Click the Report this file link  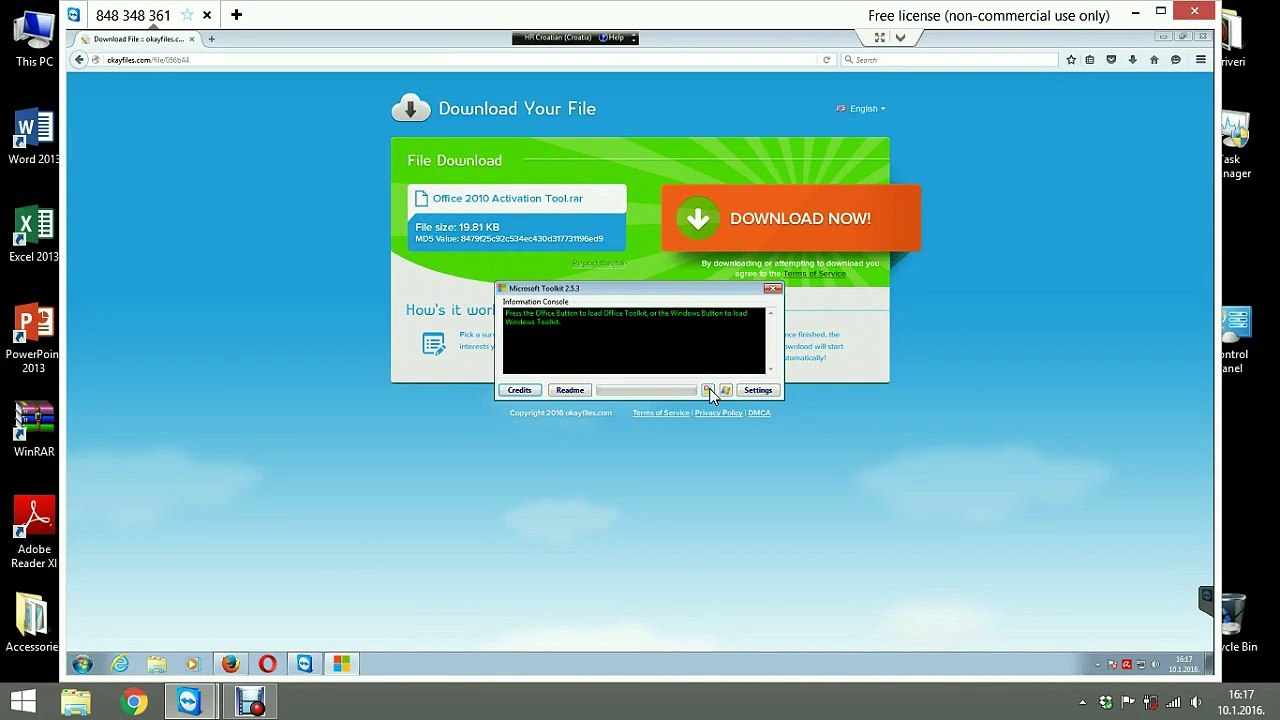tap(599, 264)
